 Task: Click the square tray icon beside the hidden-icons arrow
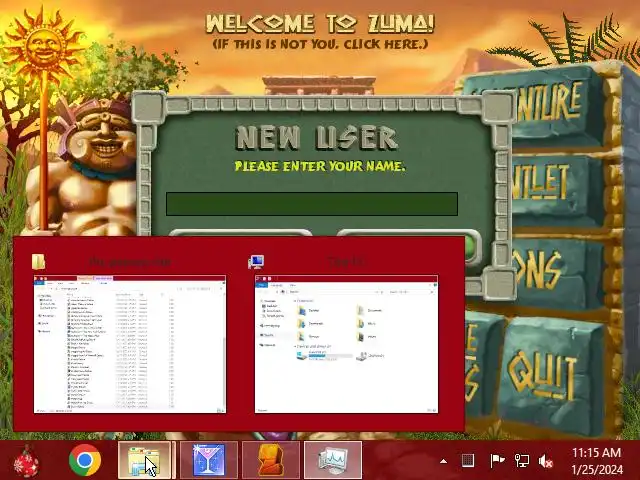click(x=468, y=461)
